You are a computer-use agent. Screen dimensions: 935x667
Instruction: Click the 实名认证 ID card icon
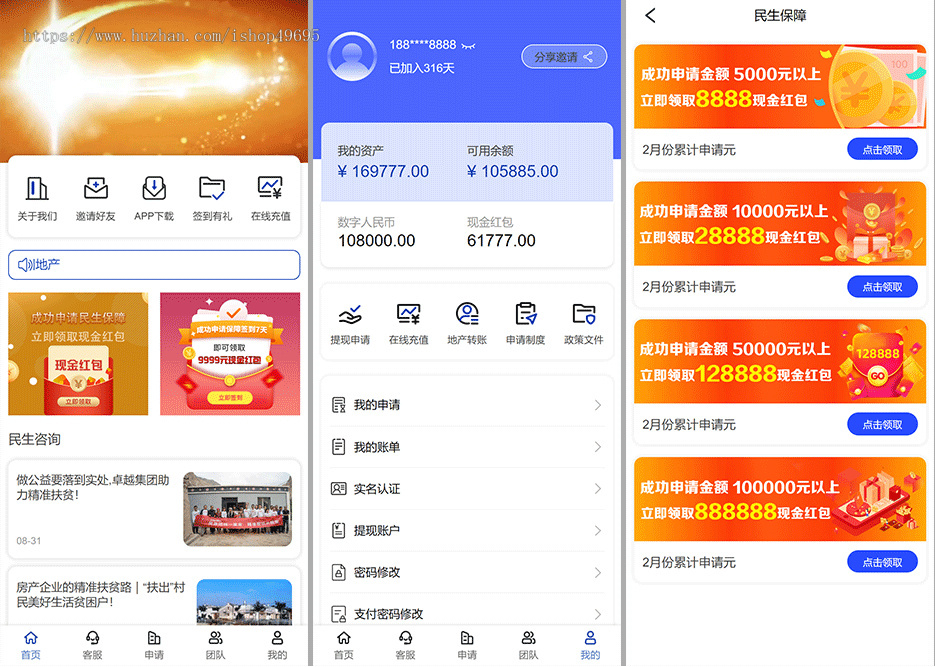point(338,489)
